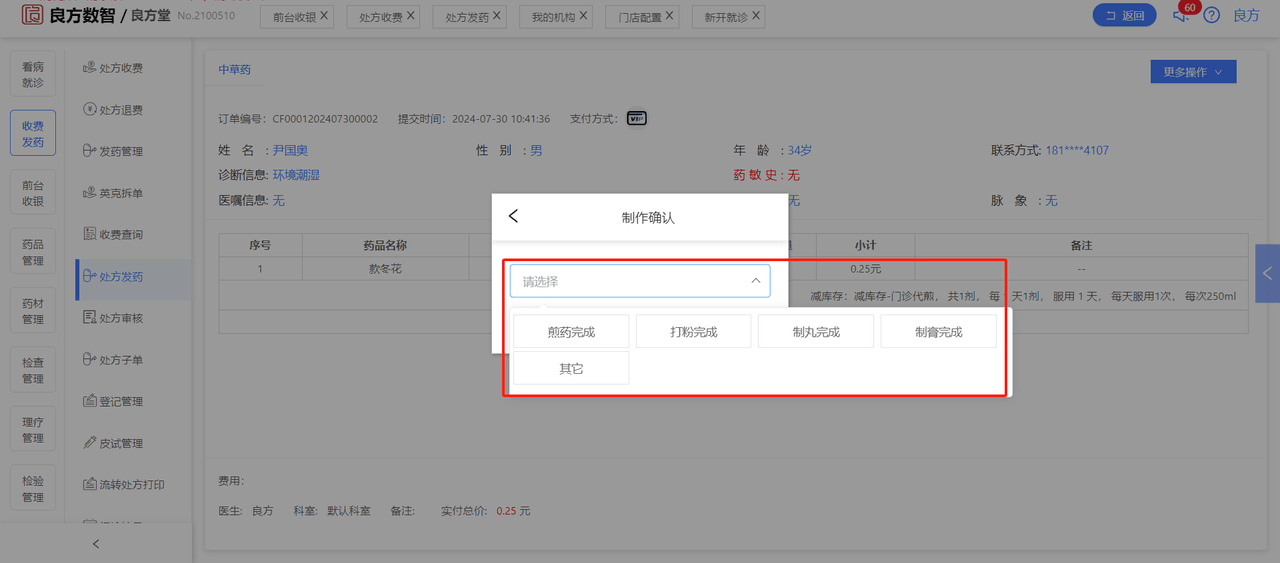Close the 我的机构 tab
1280x563 pixels.
pos(583,16)
